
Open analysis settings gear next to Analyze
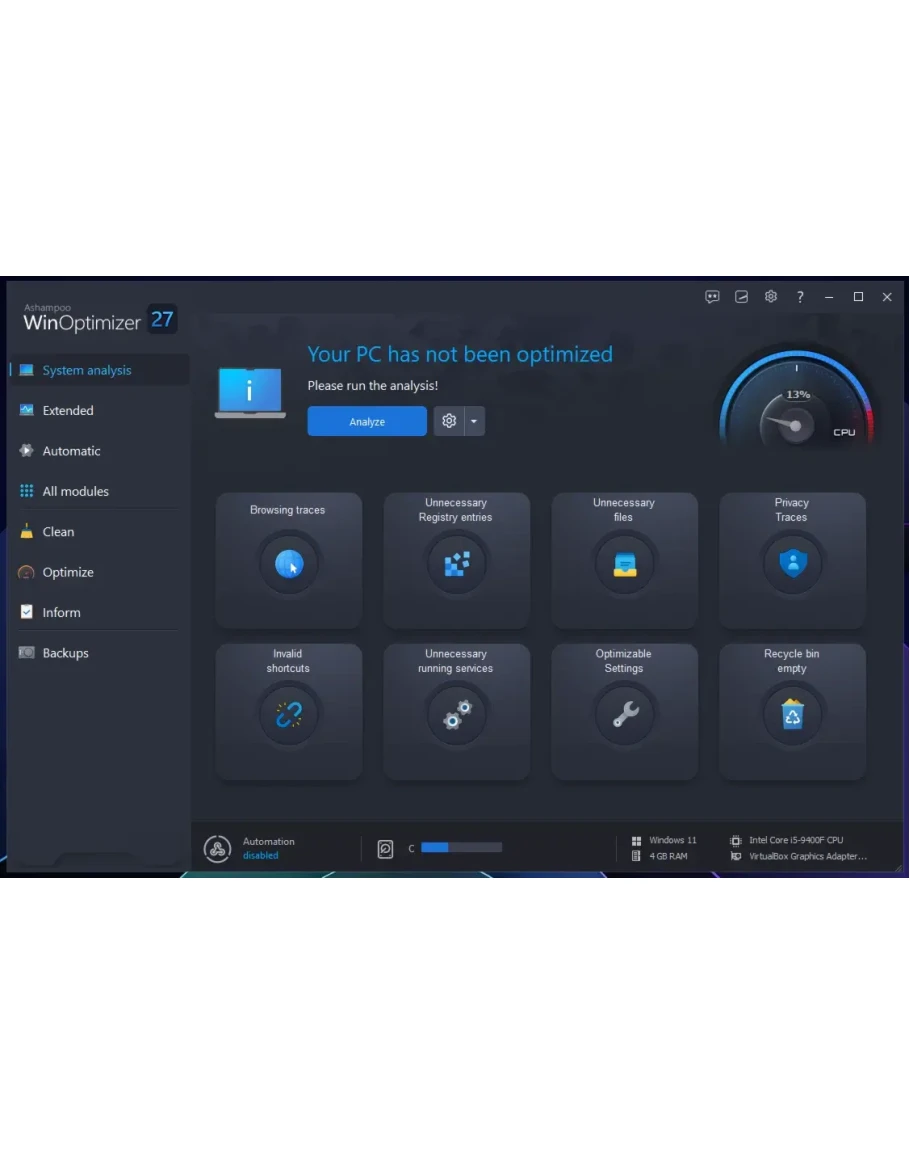449,422
